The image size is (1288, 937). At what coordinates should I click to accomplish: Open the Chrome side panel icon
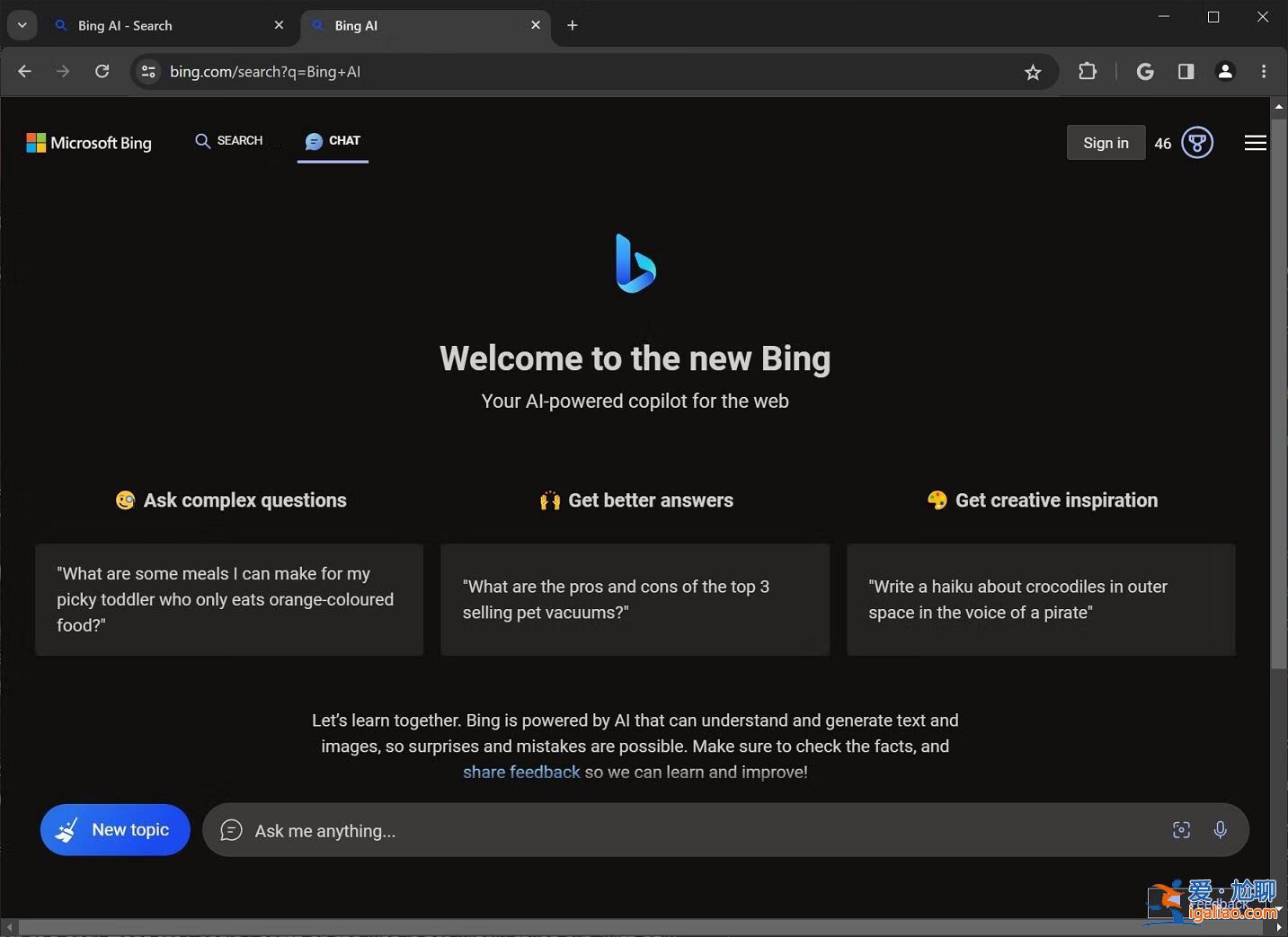[x=1186, y=71]
